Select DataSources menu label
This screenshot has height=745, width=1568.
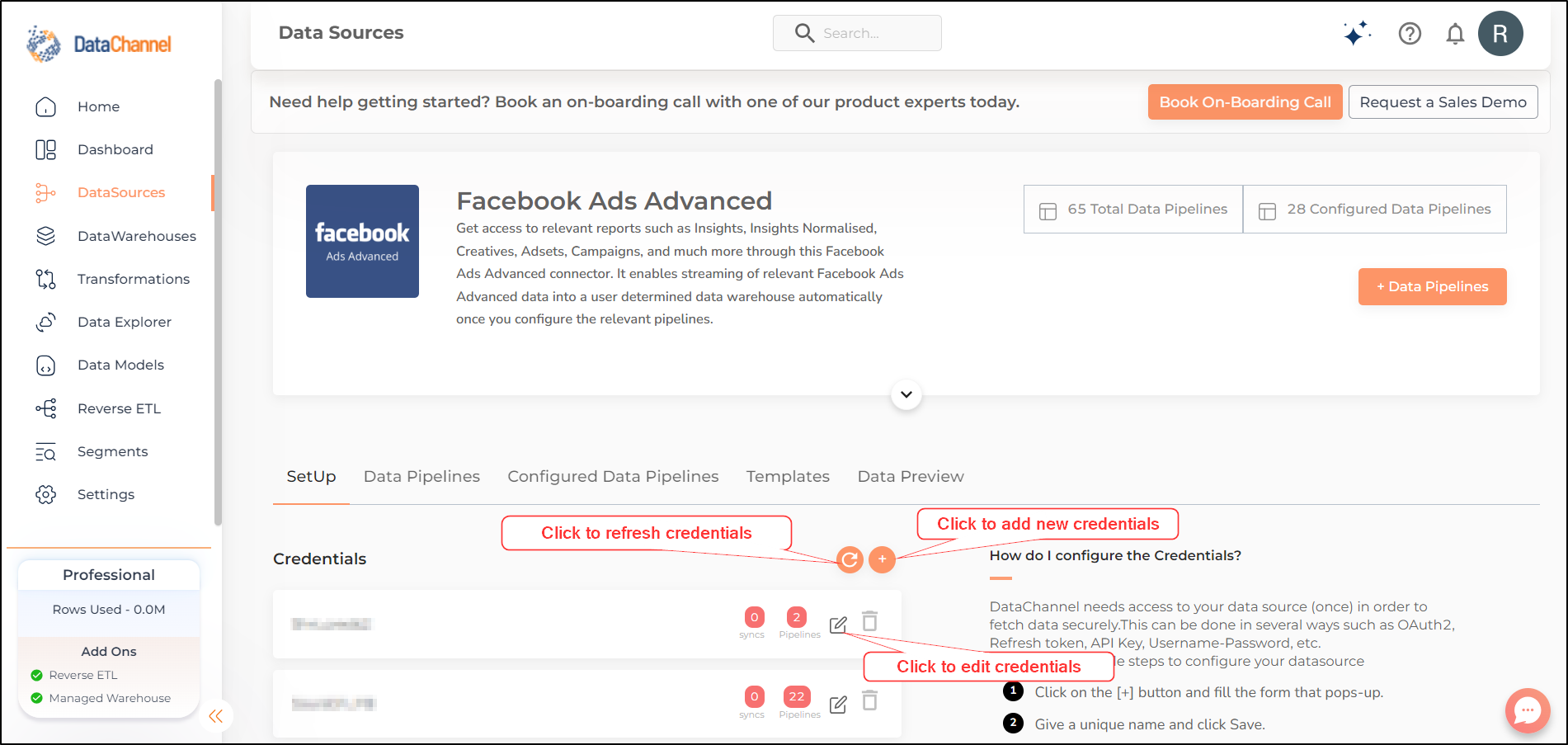pos(121,192)
